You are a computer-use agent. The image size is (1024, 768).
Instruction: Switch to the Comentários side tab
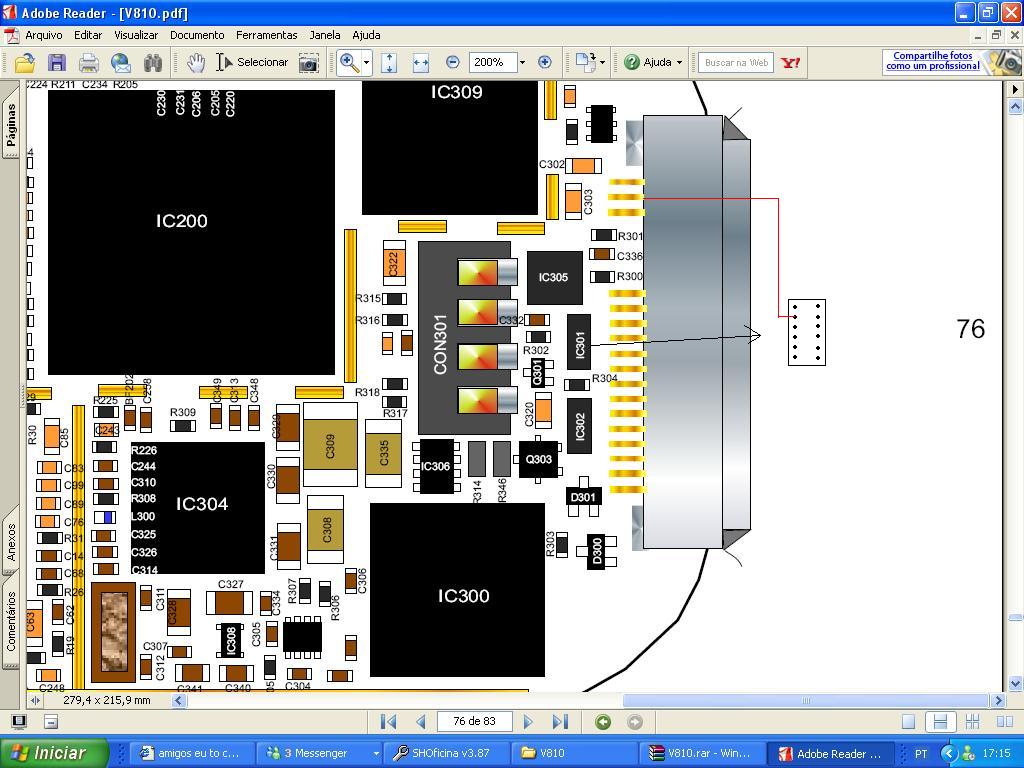11,621
